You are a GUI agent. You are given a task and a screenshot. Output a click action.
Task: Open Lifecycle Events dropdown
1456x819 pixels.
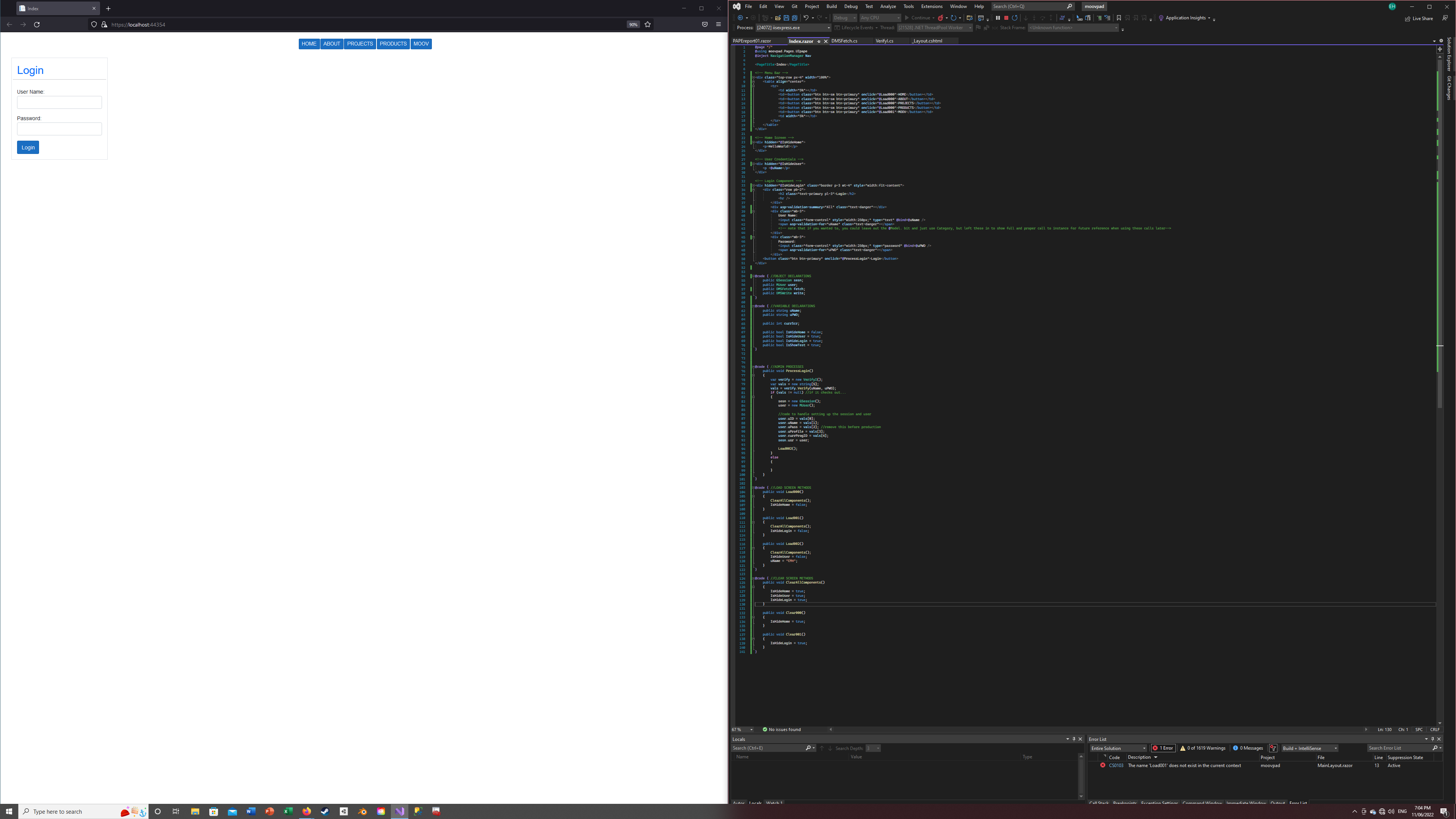(x=856, y=28)
